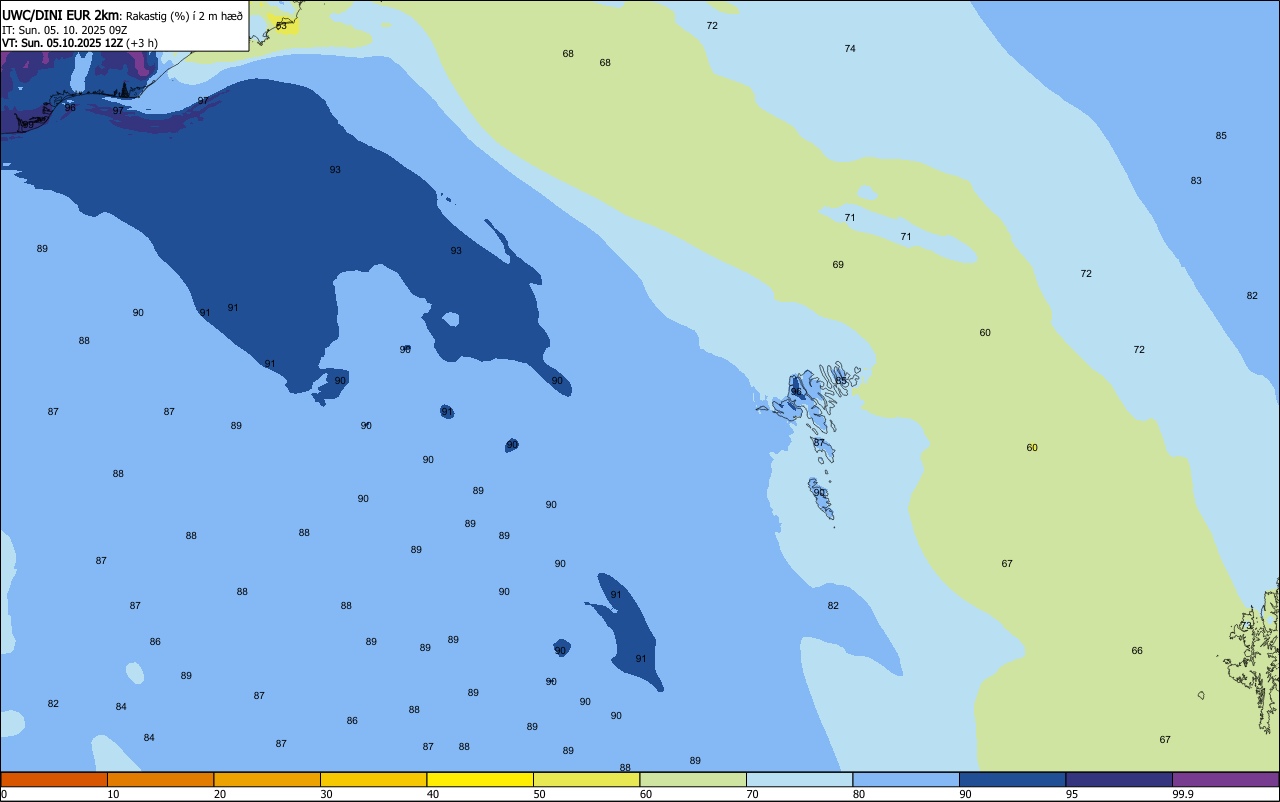1280x802 pixels.
Task: Click the orange 10–20 legend swatch
Action: 160,779
